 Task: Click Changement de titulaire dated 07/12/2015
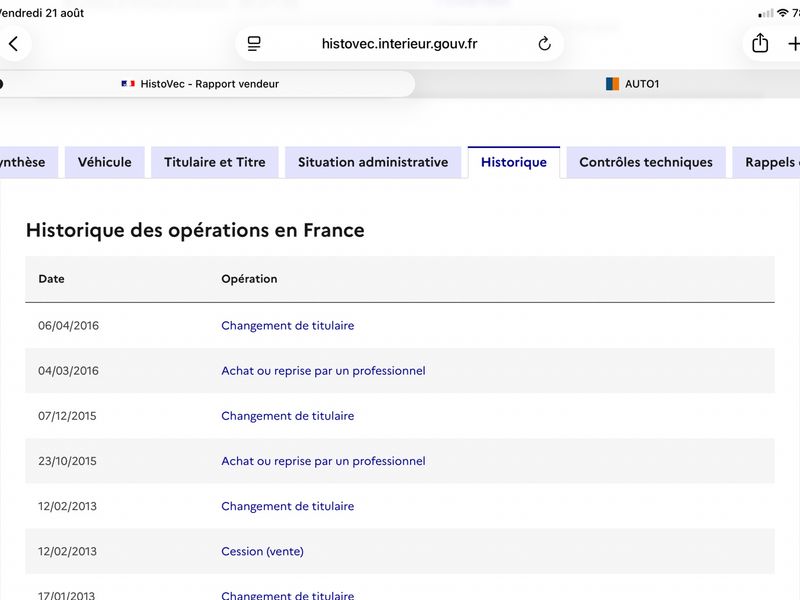(x=288, y=416)
